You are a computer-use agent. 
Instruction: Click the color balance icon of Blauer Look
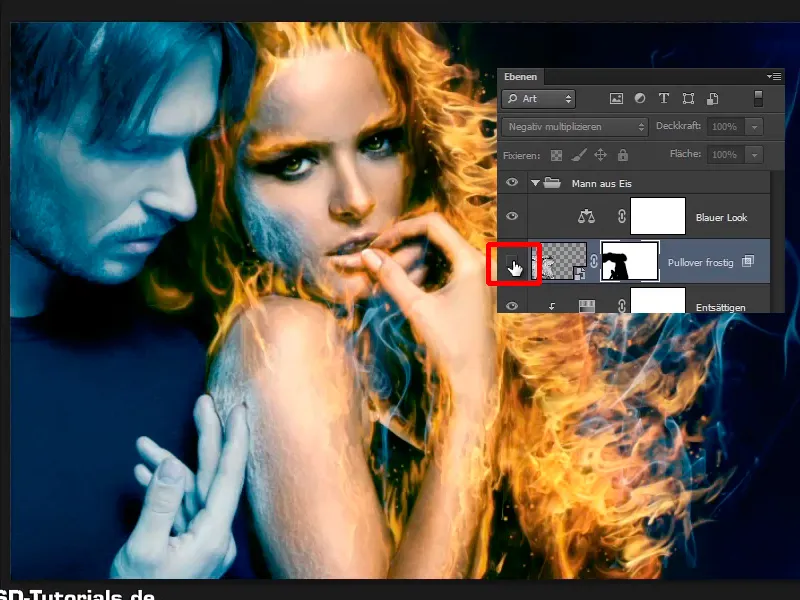[x=586, y=216]
